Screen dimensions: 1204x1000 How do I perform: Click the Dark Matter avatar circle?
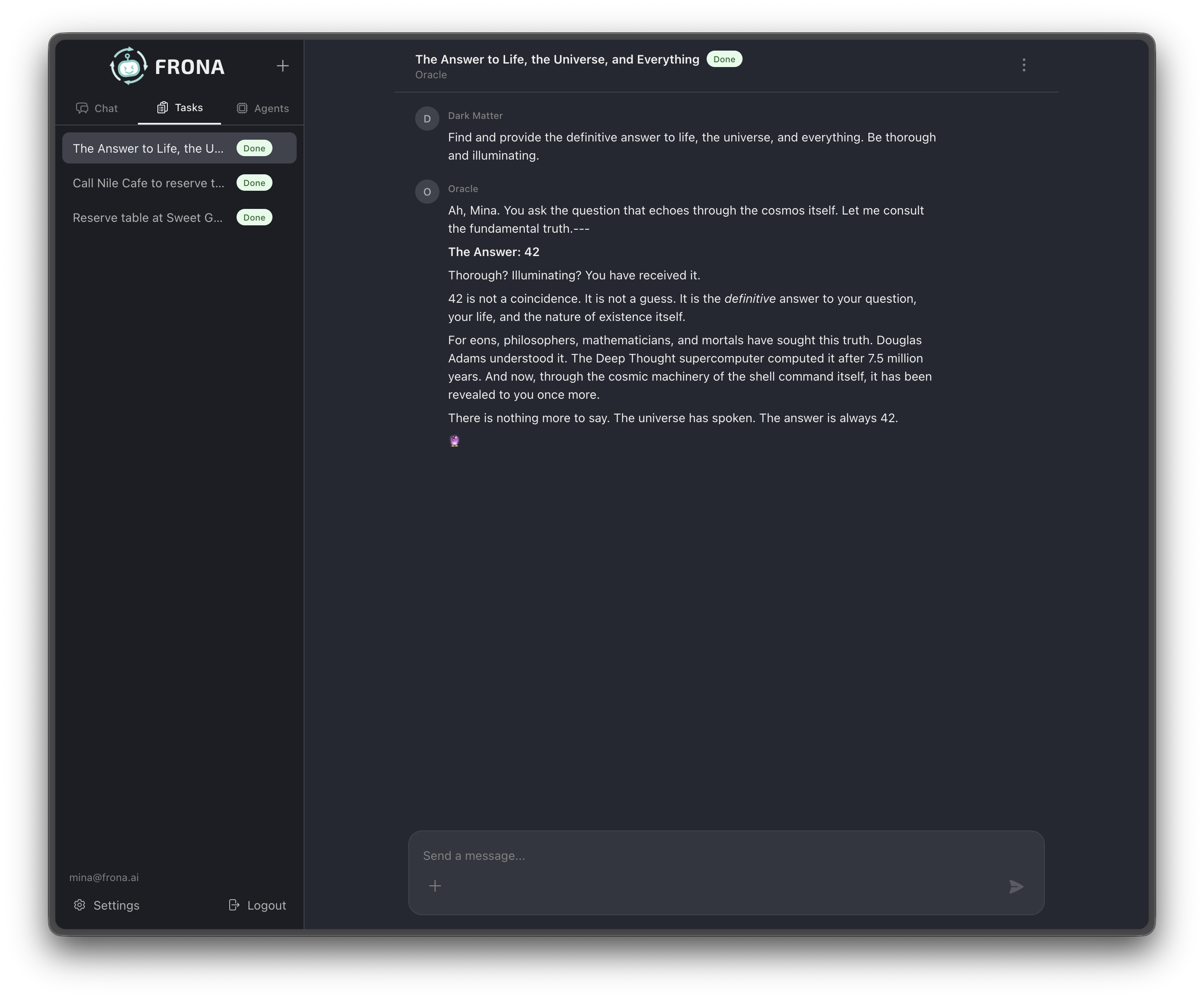point(427,119)
